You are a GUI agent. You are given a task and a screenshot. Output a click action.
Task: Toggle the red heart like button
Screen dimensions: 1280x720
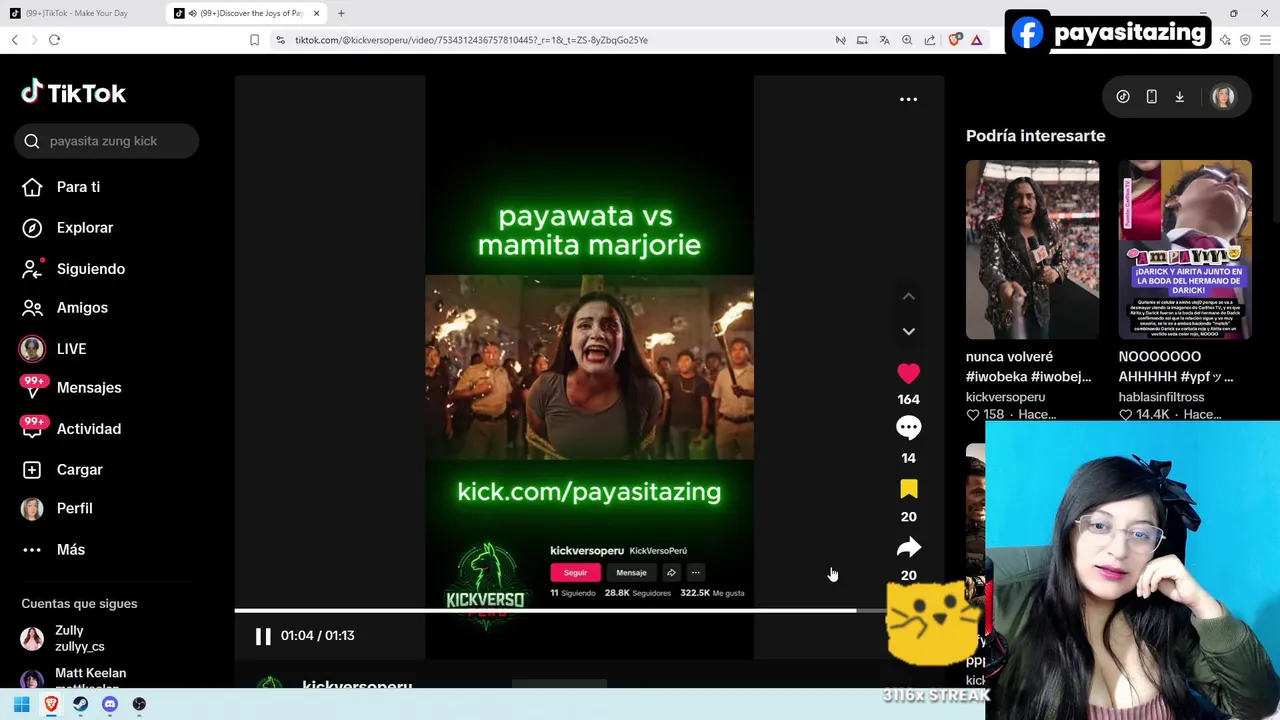tap(908, 373)
